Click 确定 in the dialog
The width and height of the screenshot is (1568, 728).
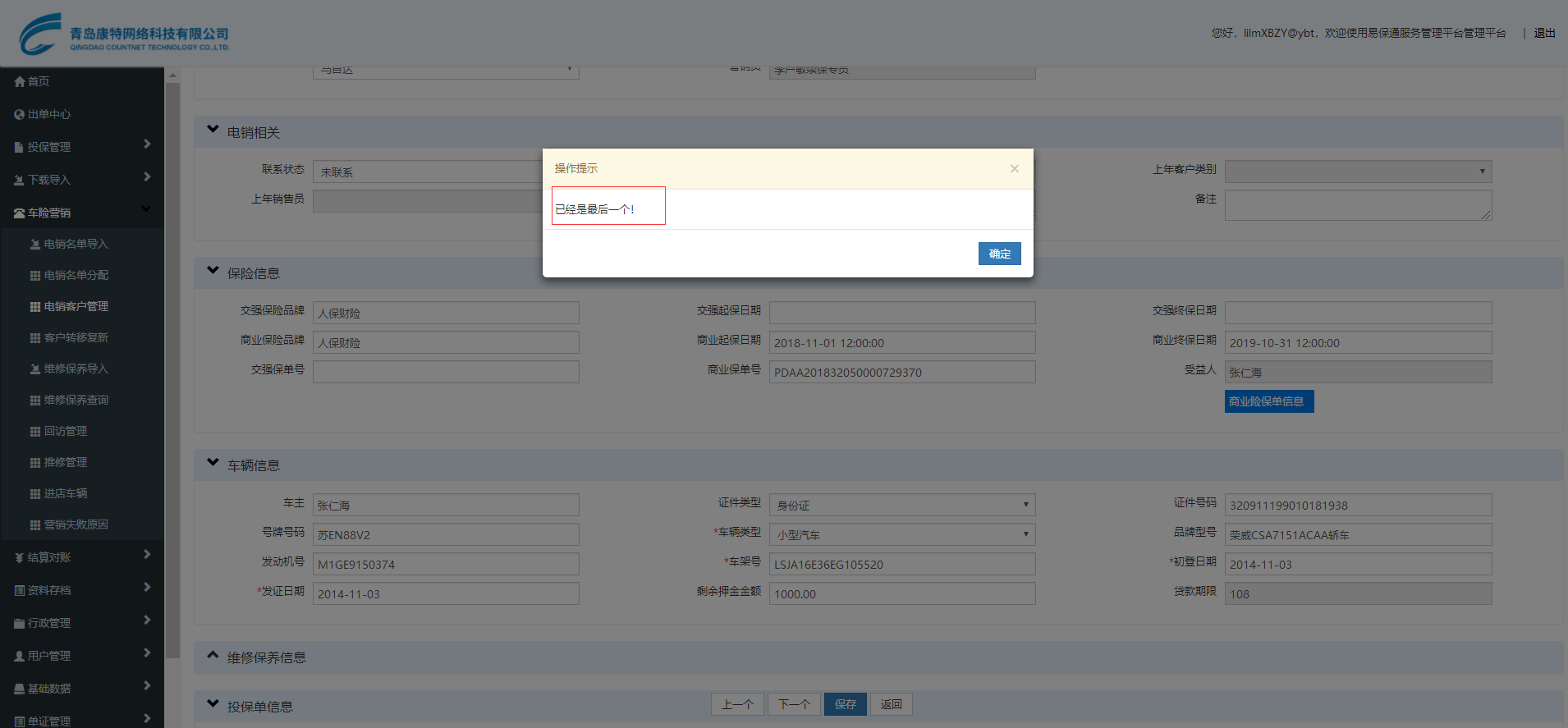point(1000,254)
